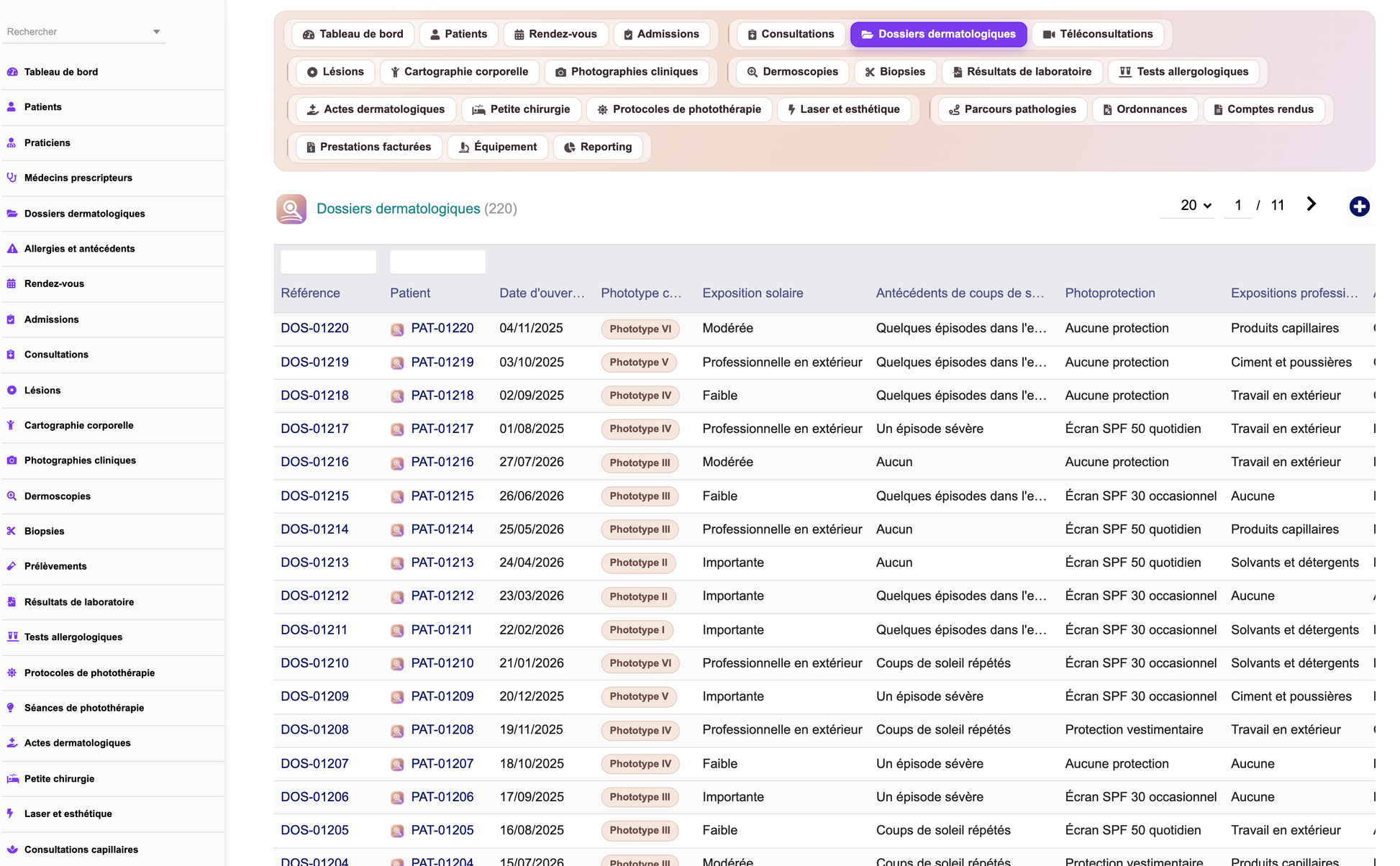Viewport: 1400px width, 866px height.
Task: Click the Phototype VI badge for DOS-01220
Action: tap(640, 329)
